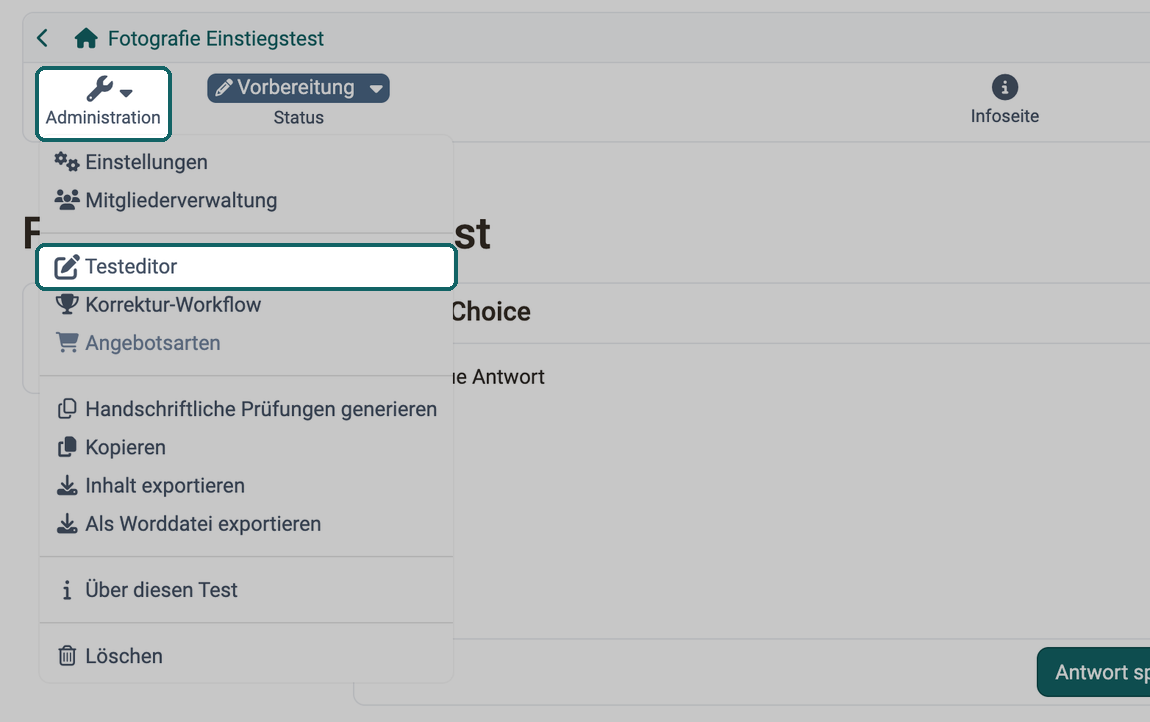Image resolution: width=1150 pixels, height=722 pixels.
Task: Click Handschriftliche Prüfungen generieren
Action: [246, 409]
